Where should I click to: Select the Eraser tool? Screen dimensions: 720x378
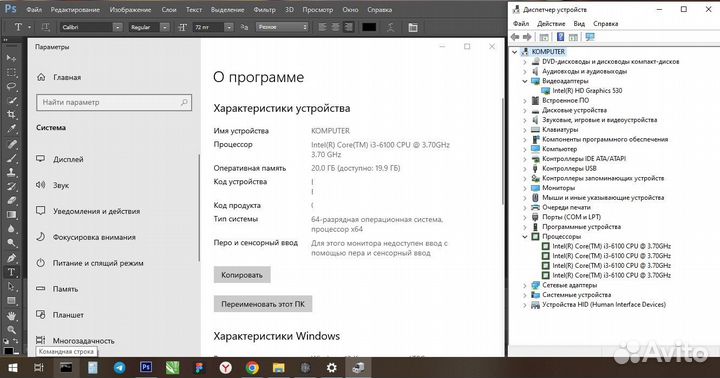click(x=11, y=201)
